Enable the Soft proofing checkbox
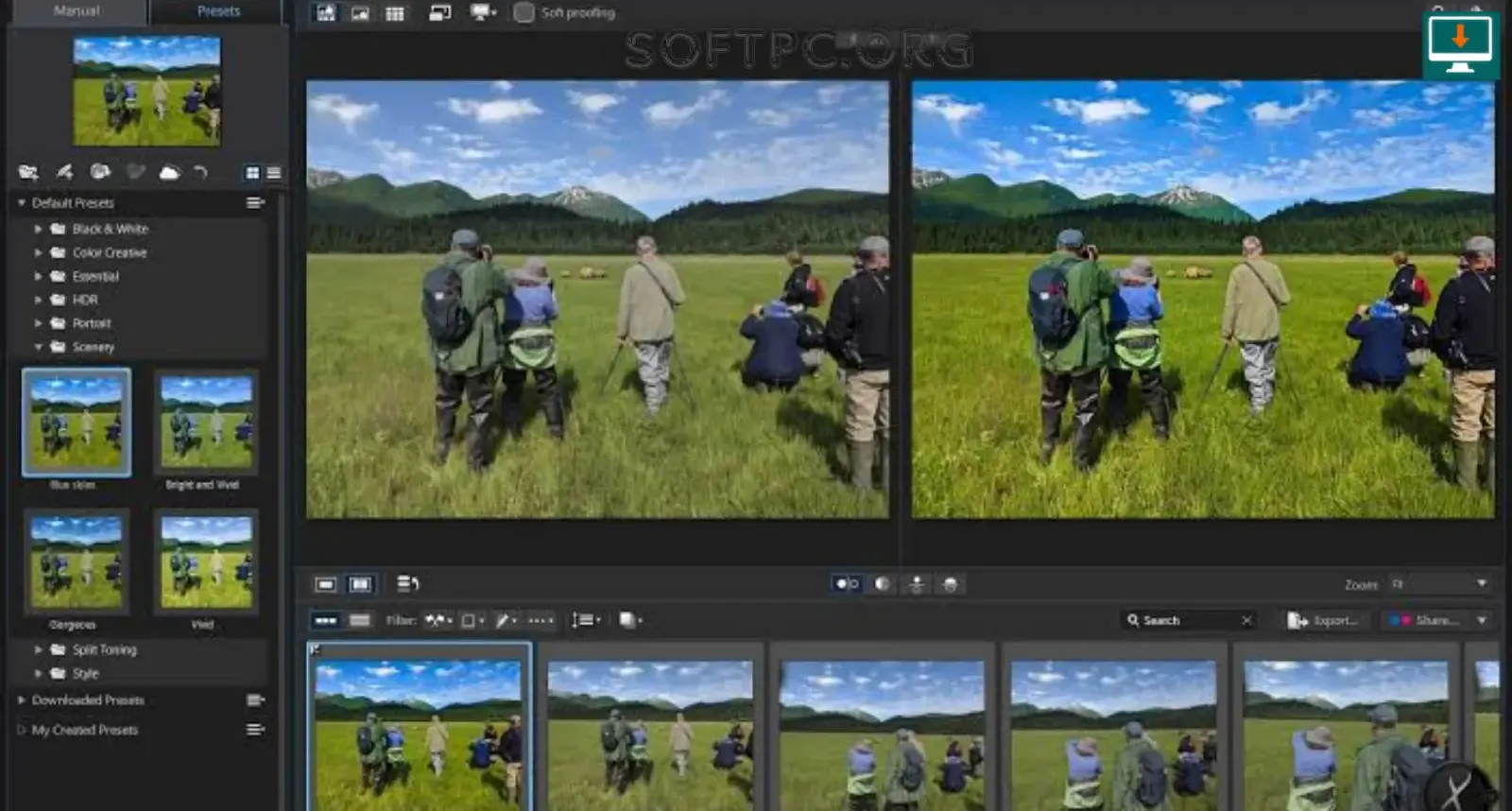 [524, 13]
